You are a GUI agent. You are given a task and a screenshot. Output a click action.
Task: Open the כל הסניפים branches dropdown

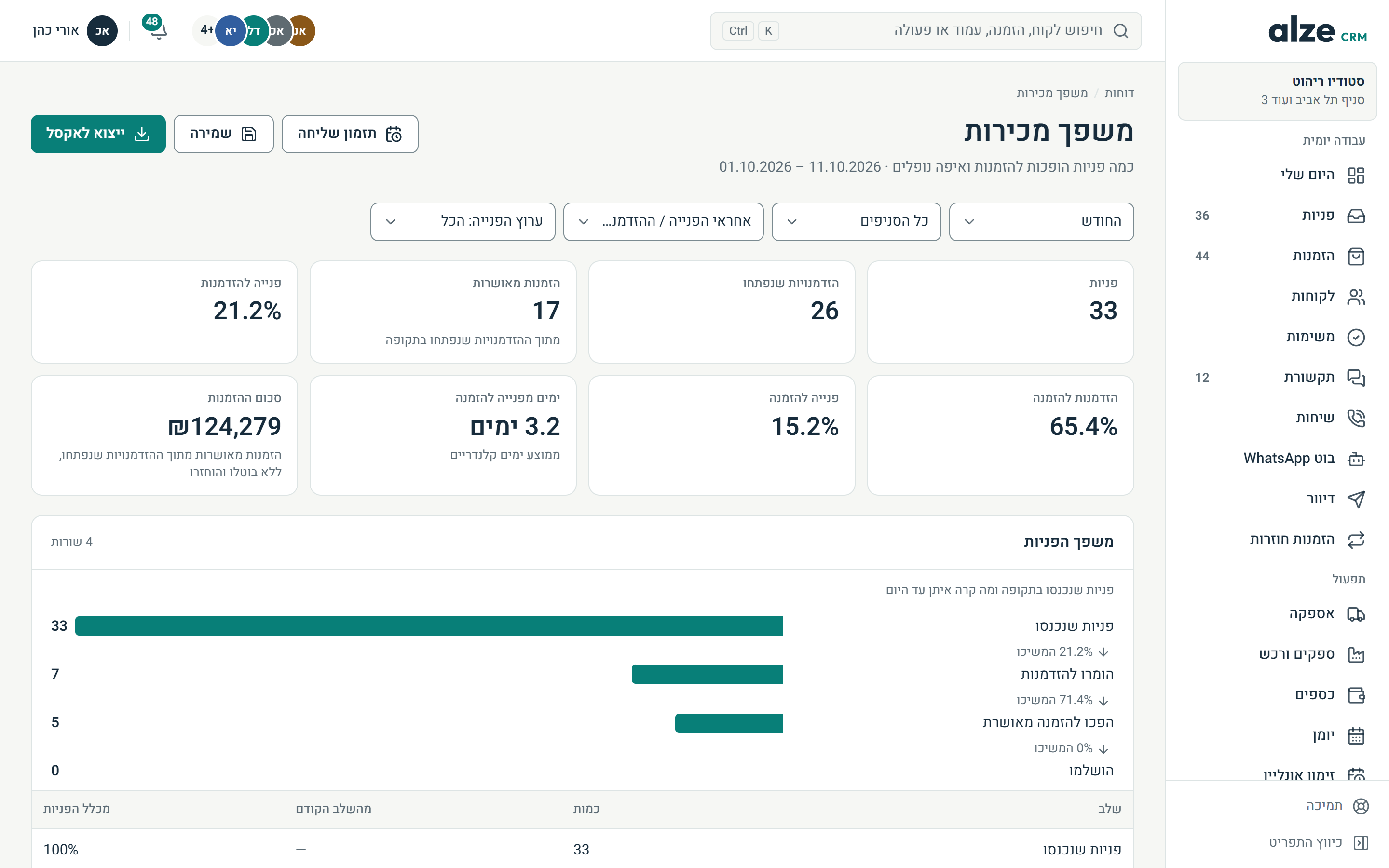[856, 222]
